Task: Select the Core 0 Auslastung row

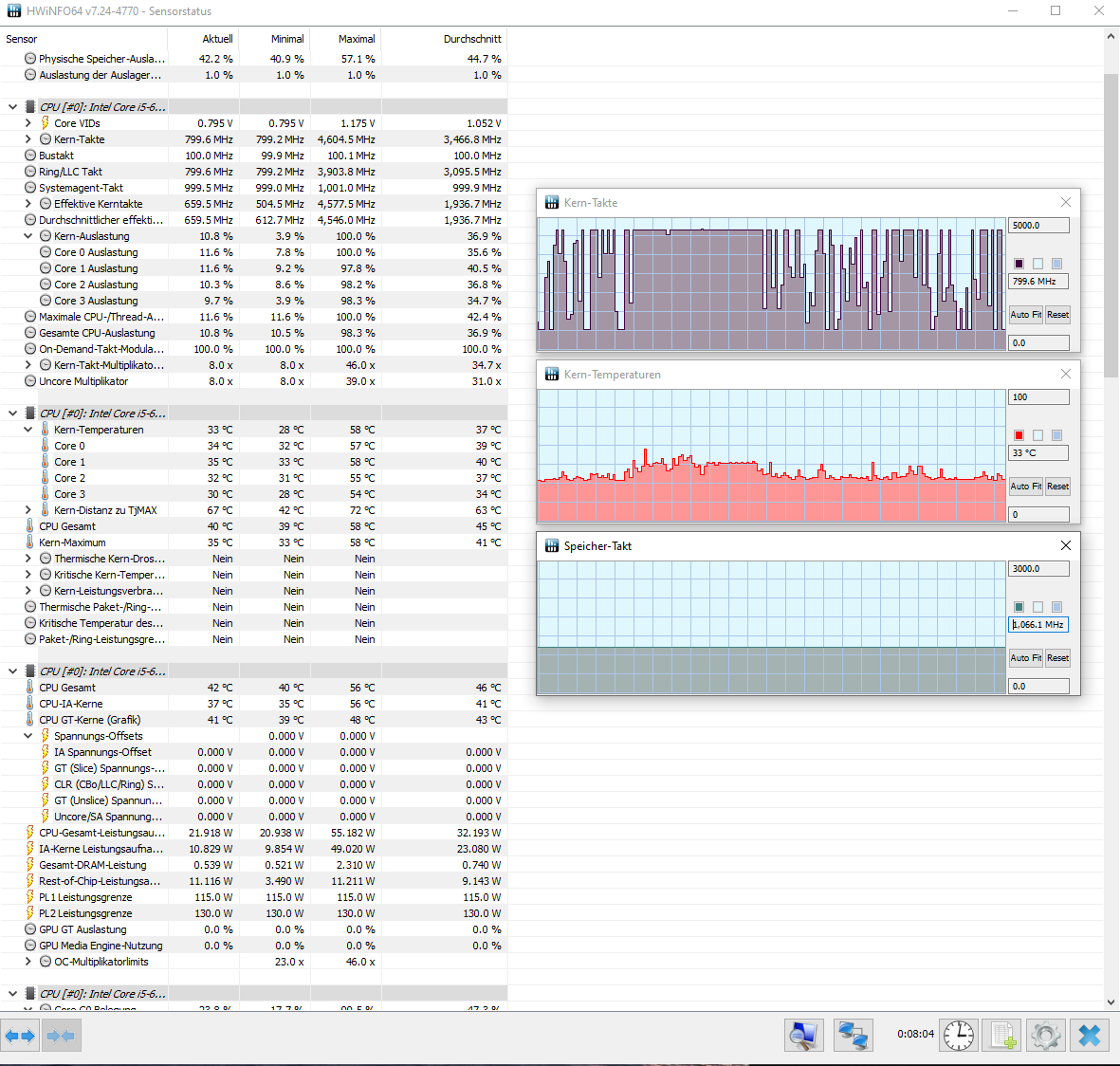Action: click(x=253, y=252)
